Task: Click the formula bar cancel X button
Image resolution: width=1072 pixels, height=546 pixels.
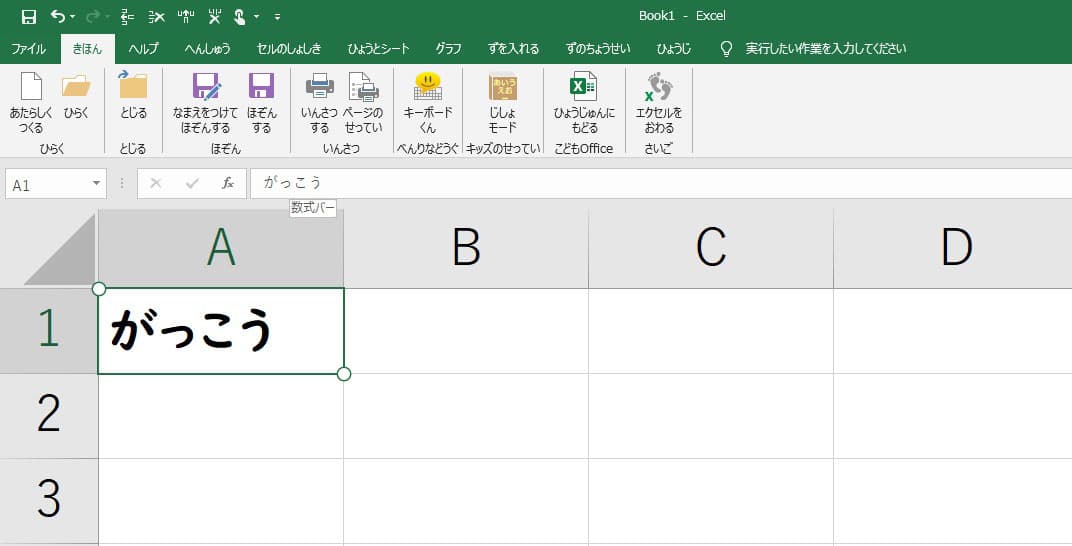Action: click(156, 183)
